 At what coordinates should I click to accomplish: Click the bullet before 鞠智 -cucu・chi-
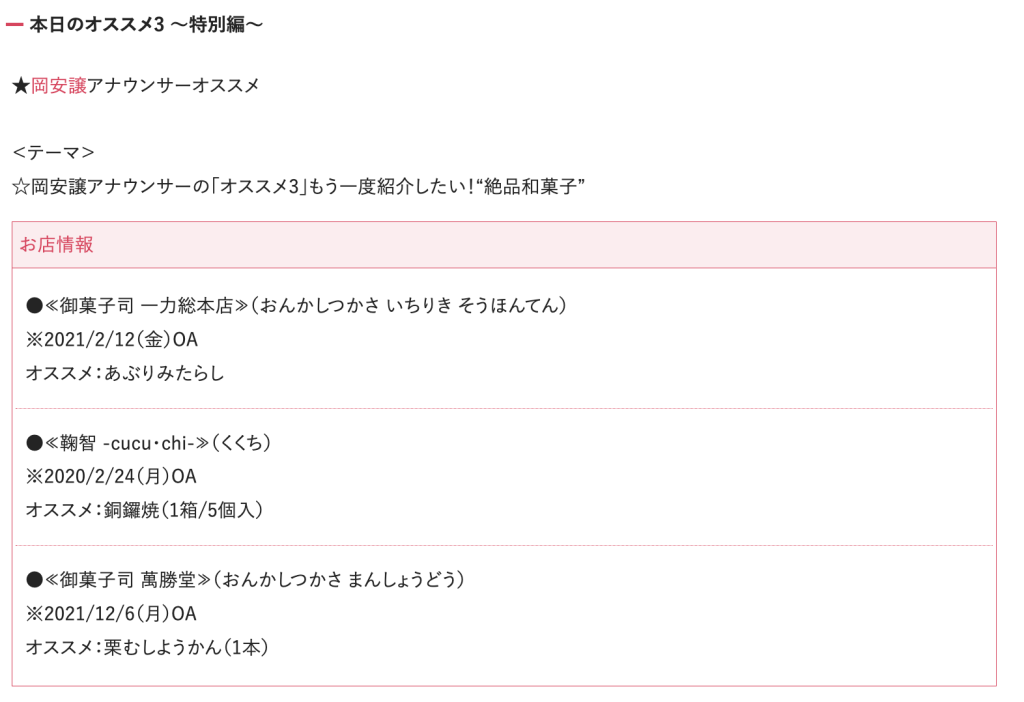tap(35, 443)
